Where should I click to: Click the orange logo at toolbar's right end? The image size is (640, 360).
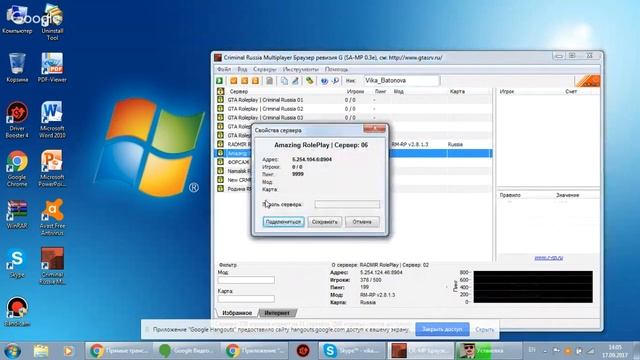[x=587, y=80]
